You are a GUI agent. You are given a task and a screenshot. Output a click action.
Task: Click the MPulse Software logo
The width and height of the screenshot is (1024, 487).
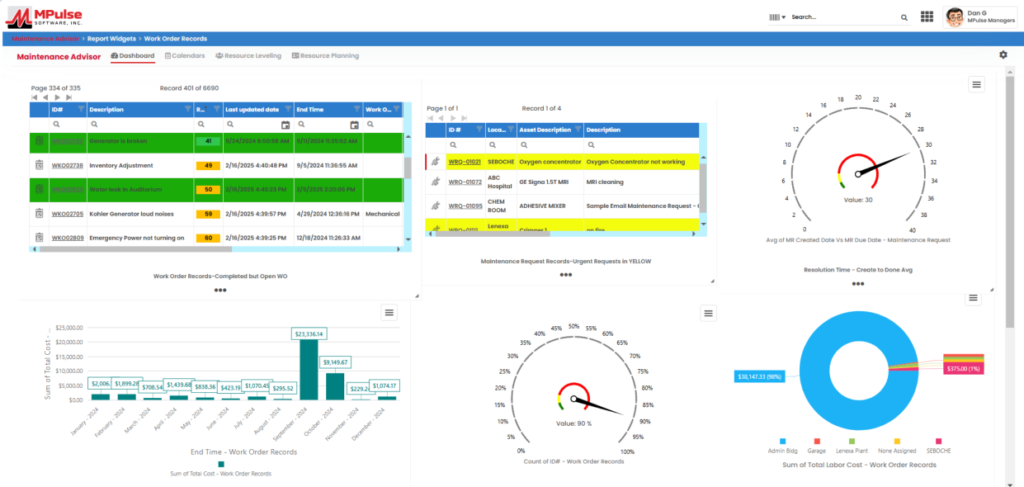44,17
